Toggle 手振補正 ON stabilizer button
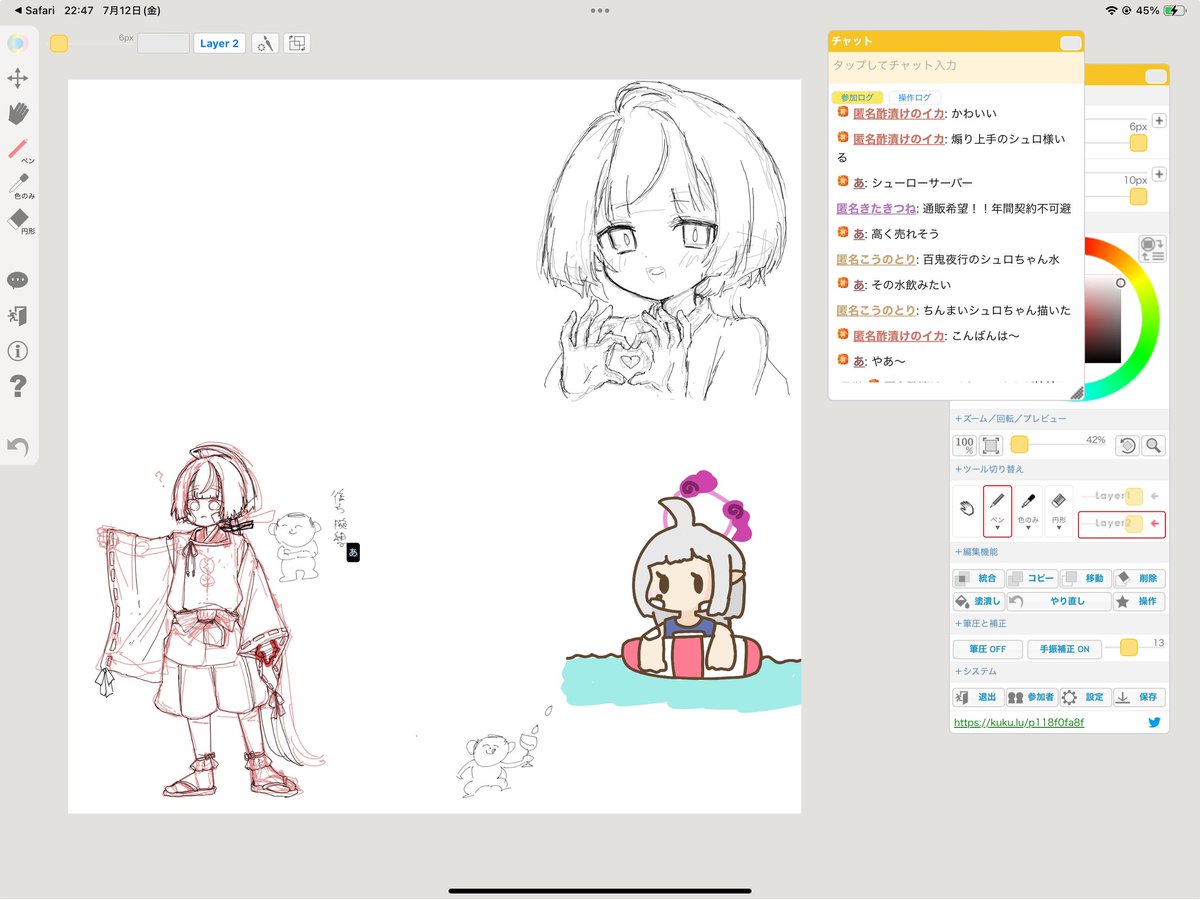1200x900 pixels. tap(1064, 649)
